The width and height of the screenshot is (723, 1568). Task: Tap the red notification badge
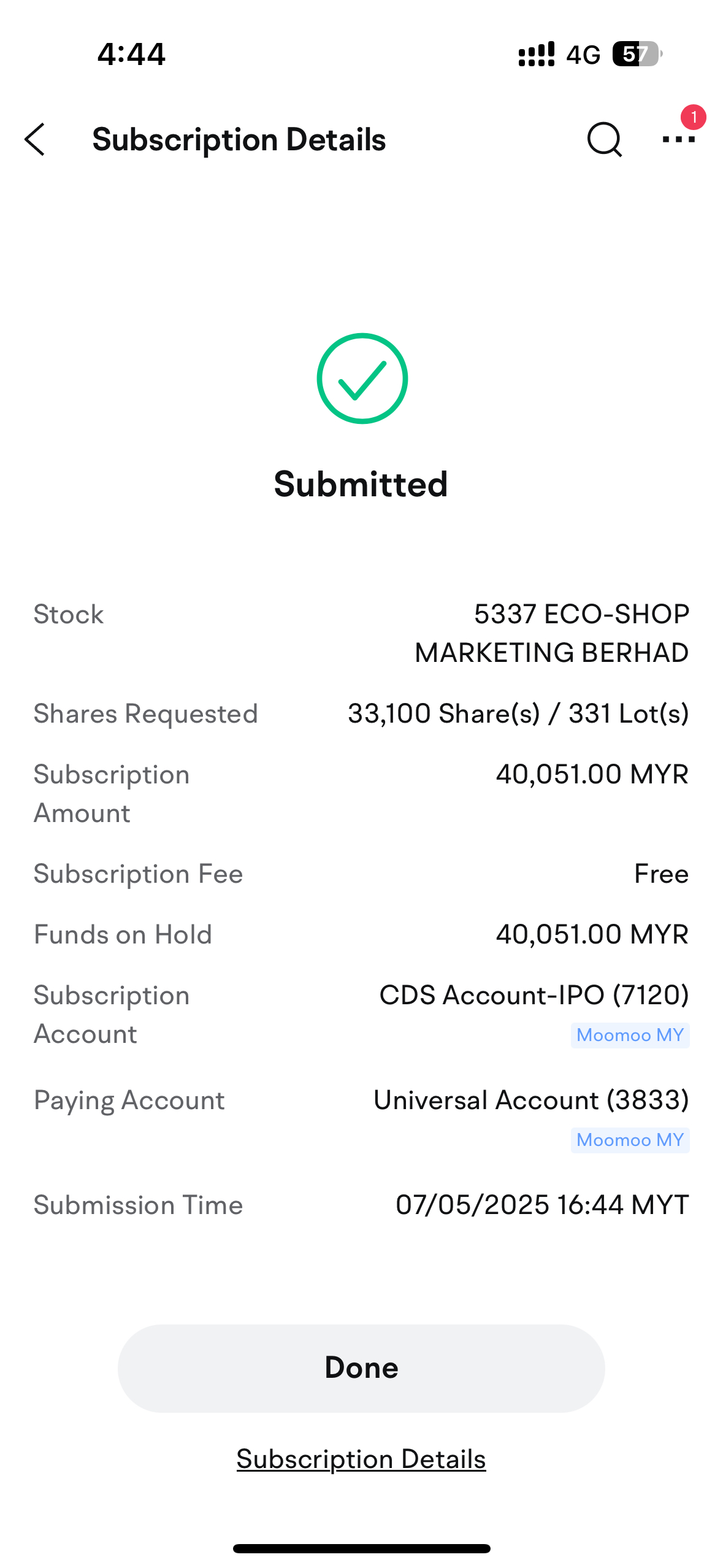(694, 117)
